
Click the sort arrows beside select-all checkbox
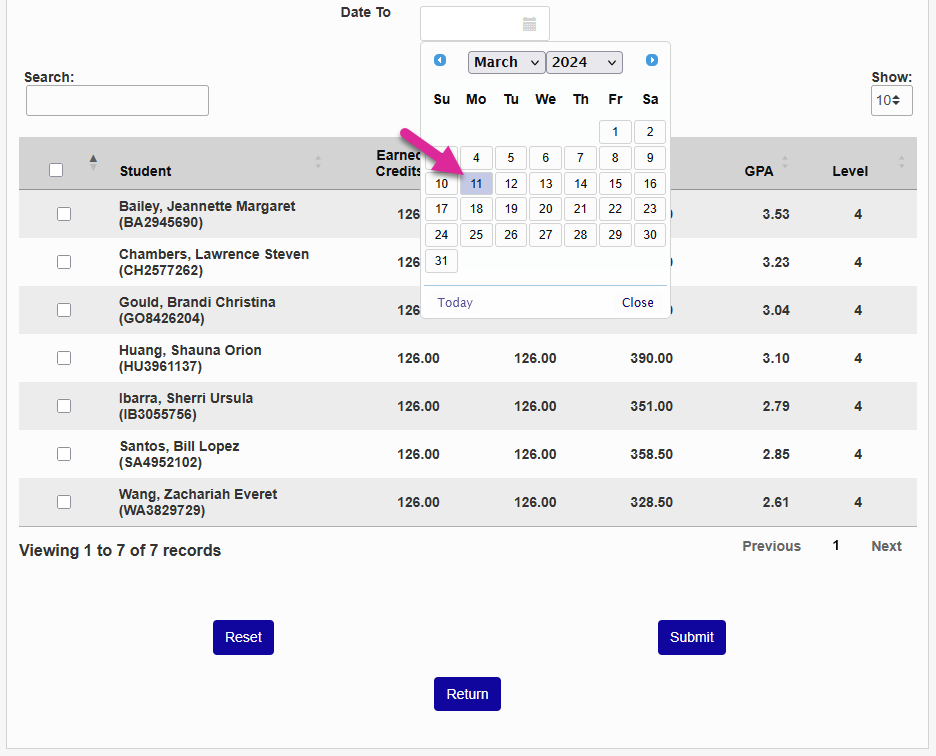[x=93, y=162]
